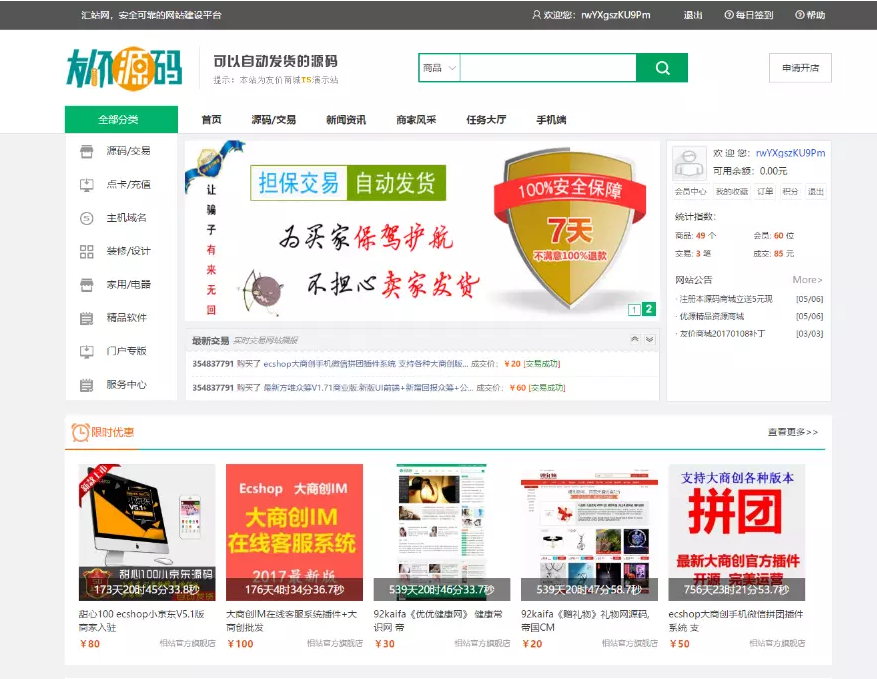Switch banner to slide 1
Viewport: 877px width, 679px height.
tap(634, 309)
